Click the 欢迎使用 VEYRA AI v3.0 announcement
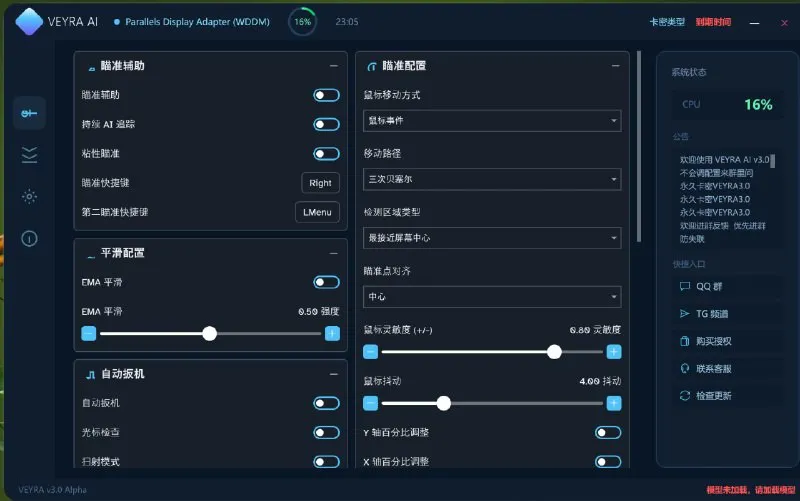The width and height of the screenshot is (800, 501). coord(724,160)
